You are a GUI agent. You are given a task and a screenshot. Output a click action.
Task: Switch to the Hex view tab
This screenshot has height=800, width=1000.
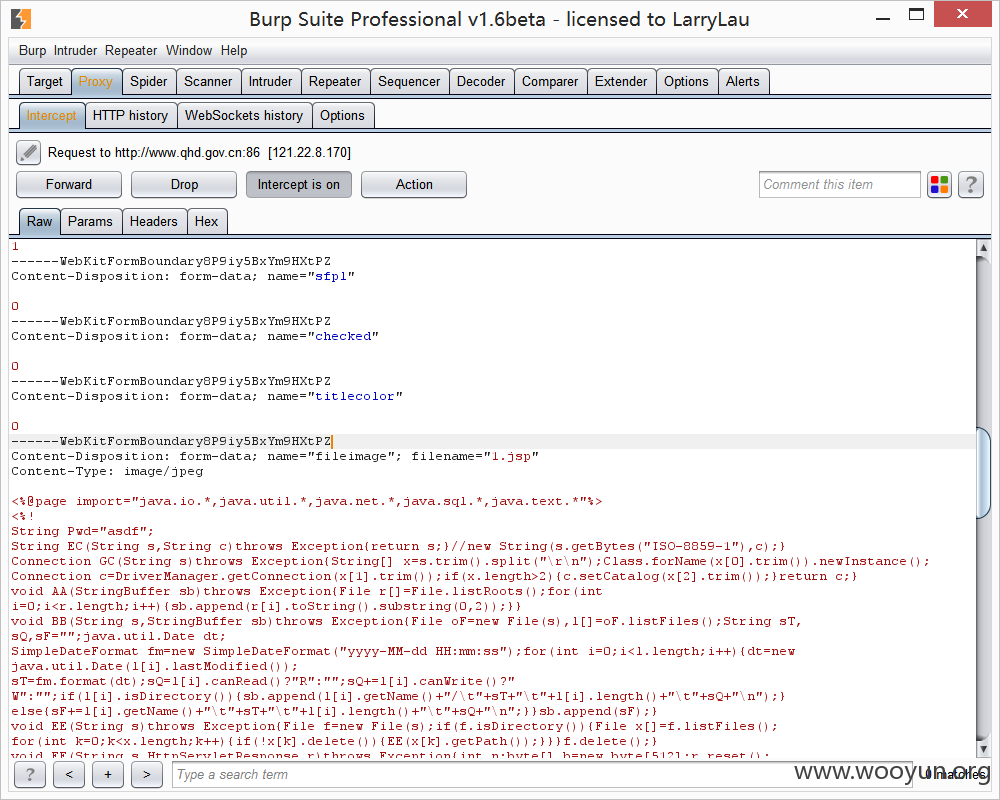207,221
